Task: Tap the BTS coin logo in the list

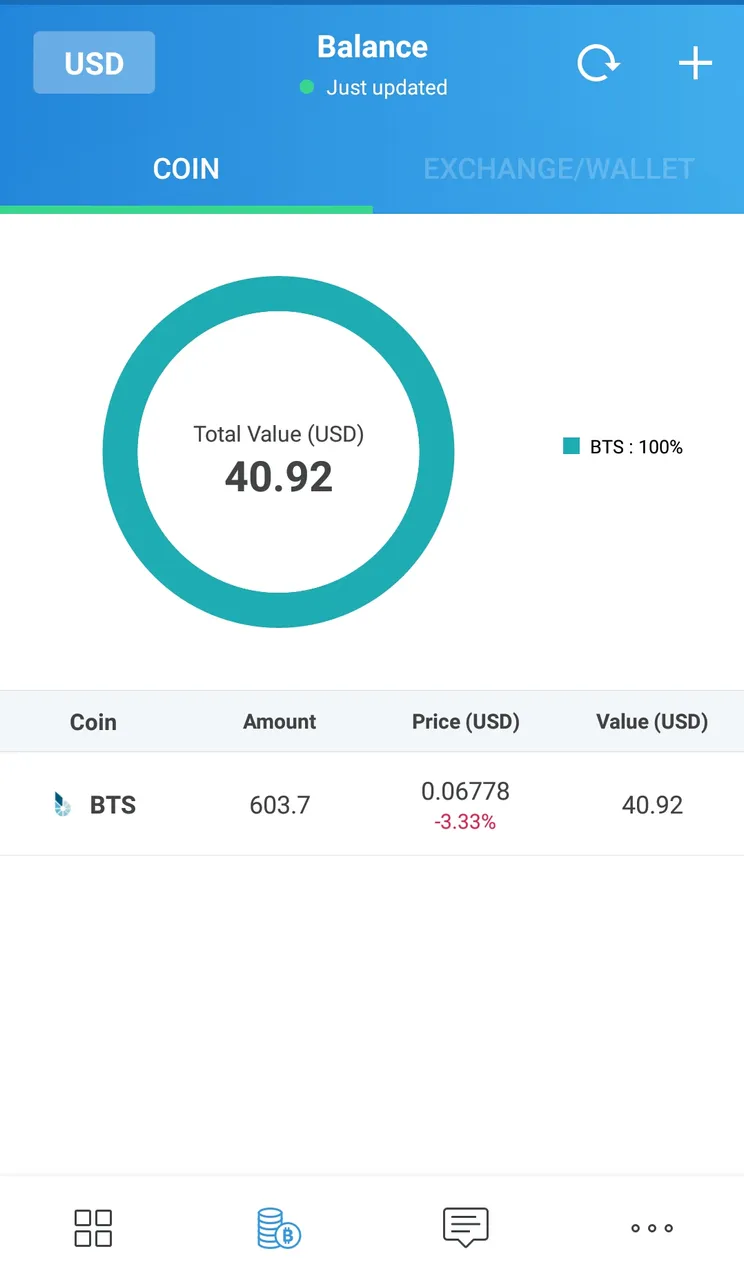Action: [x=62, y=804]
